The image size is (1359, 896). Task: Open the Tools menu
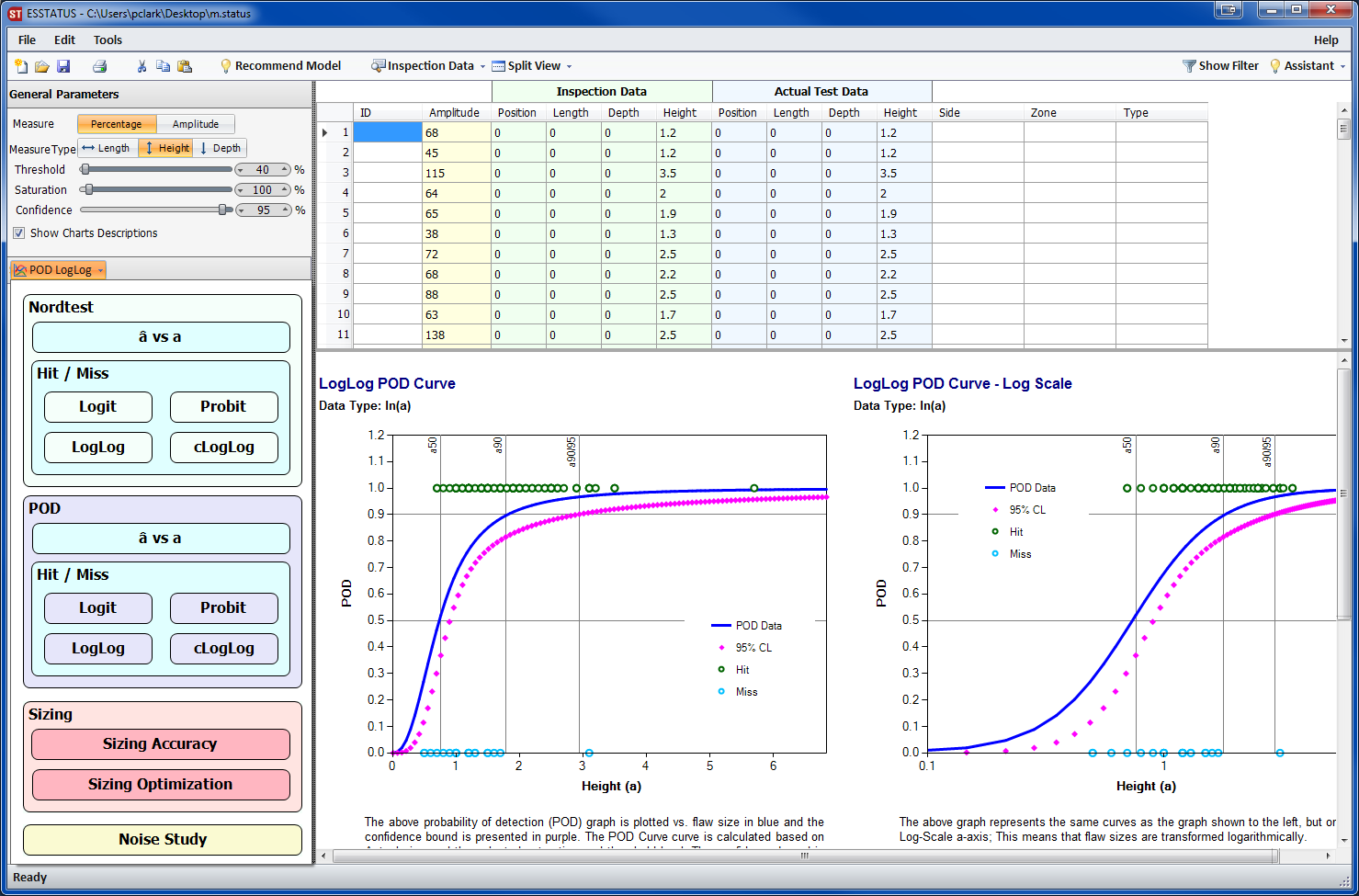tap(108, 40)
